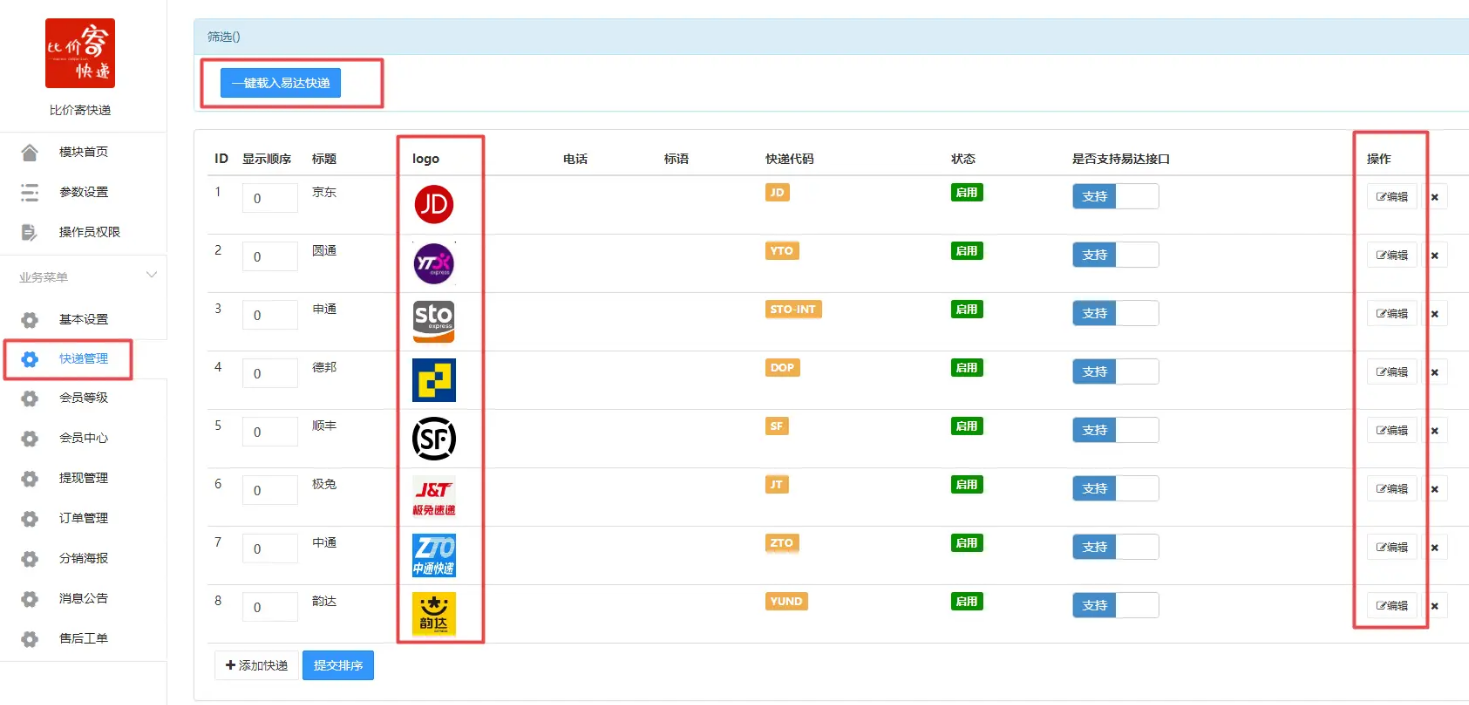Click the Deppon logo in 德邦 row
The height and width of the screenshot is (705, 1469).
434,380
